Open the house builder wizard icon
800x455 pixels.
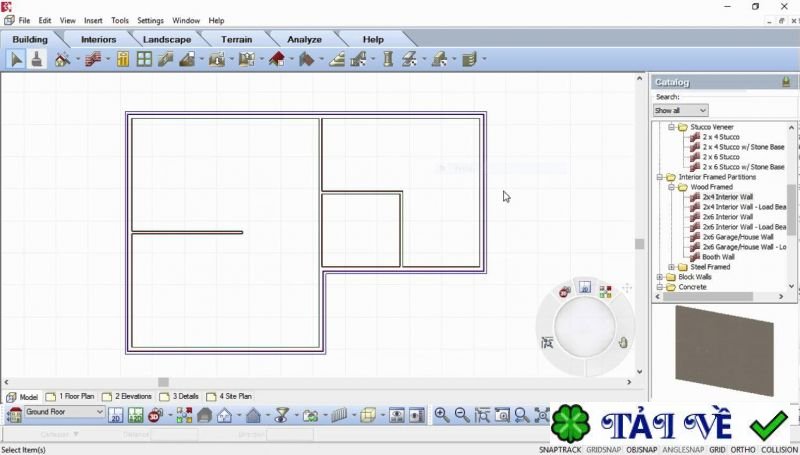pos(63,59)
